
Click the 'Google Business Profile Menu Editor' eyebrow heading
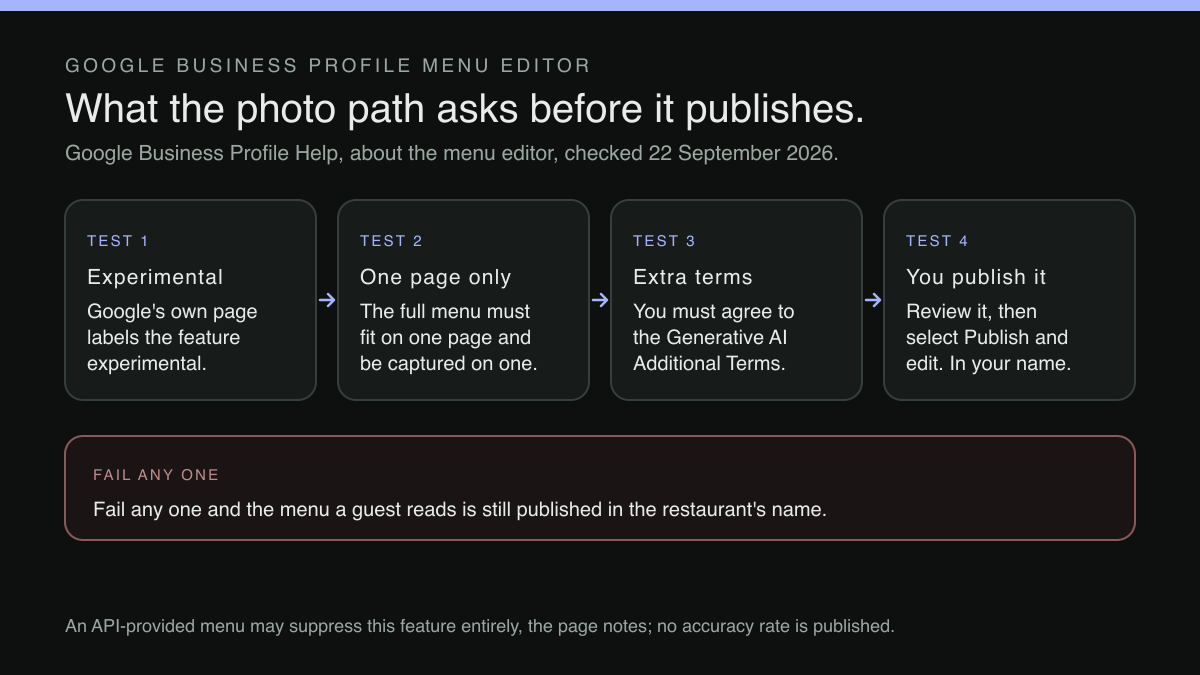tap(328, 66)
